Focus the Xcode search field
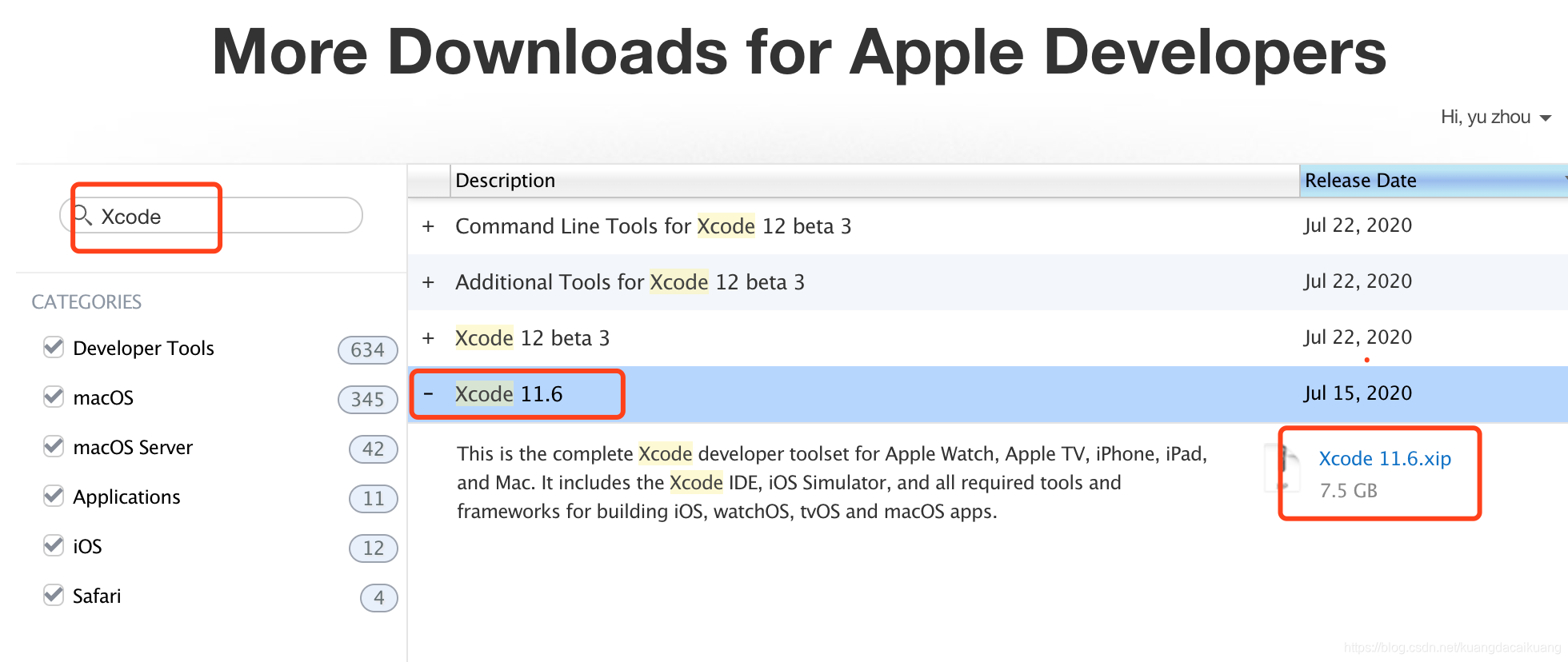The height and width of the screenshot is (662, 1568). pyautogui.click(x=211, y=216)
